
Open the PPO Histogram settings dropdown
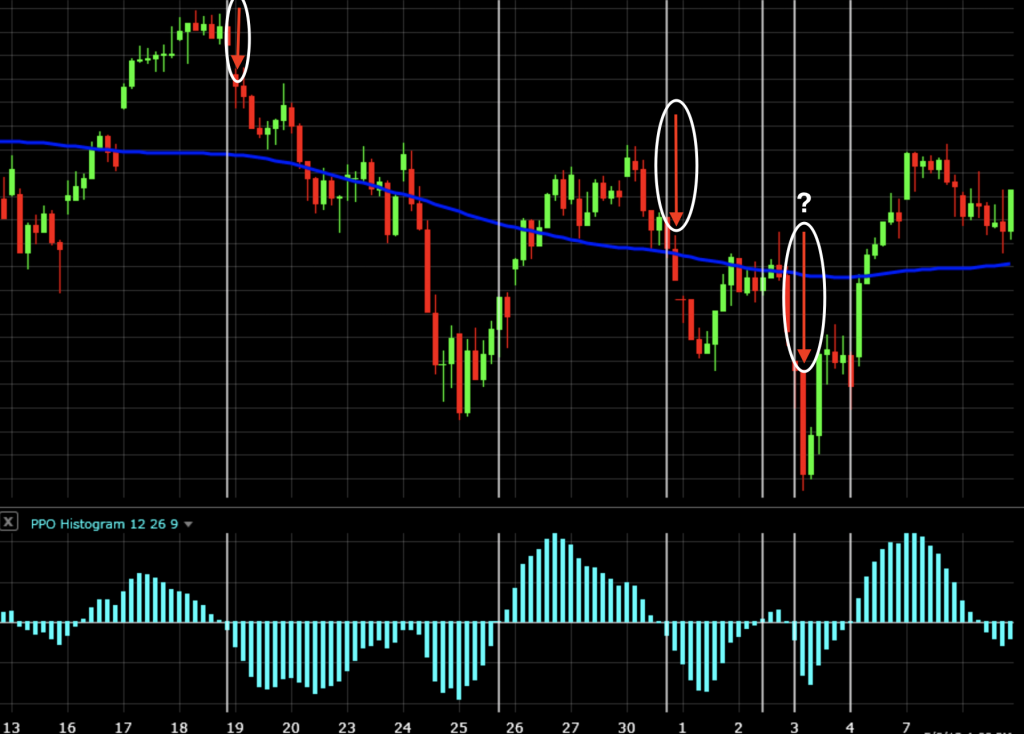189,524
